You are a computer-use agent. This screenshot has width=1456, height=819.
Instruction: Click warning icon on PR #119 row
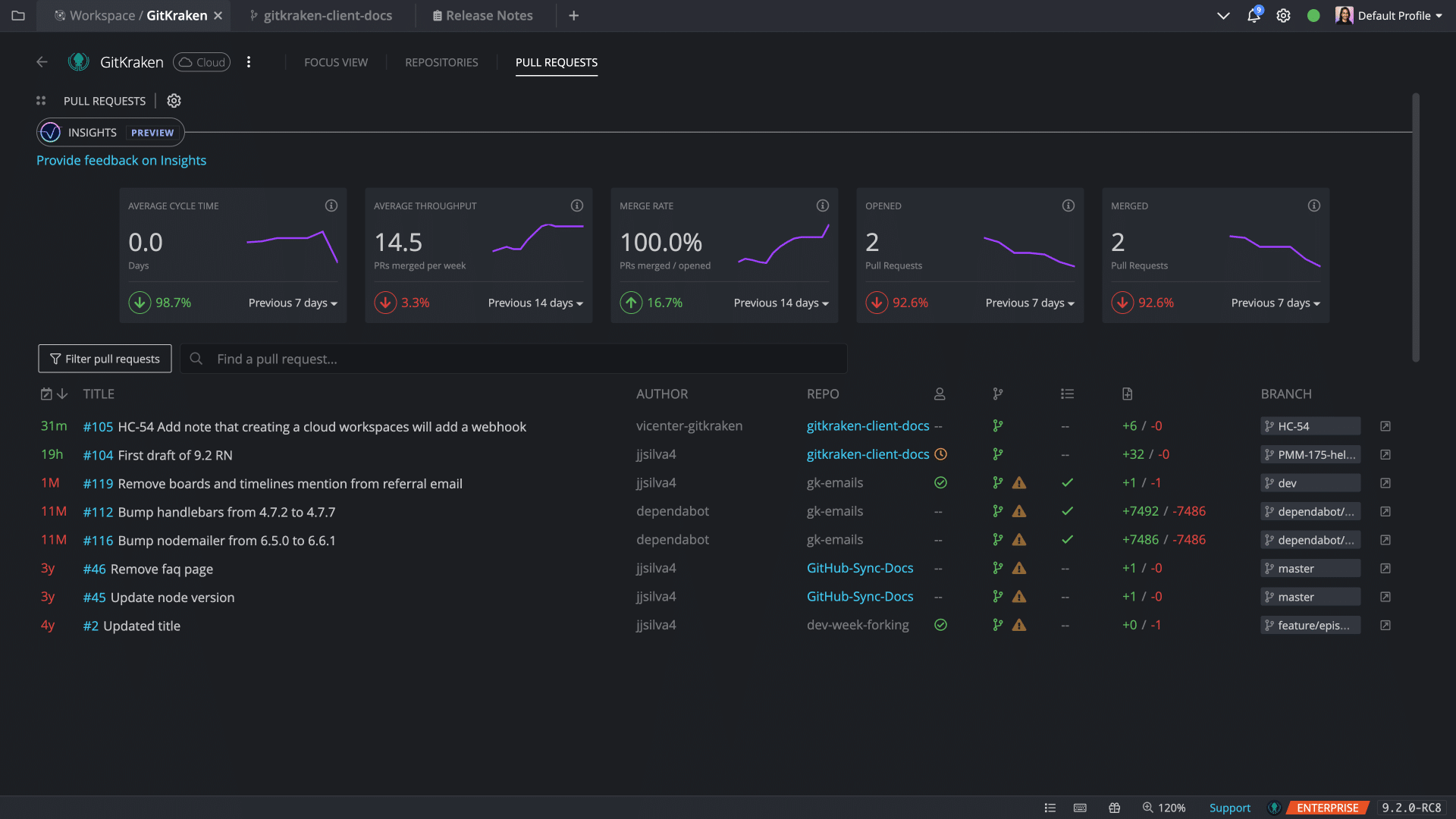pyautogui.click(x=1019, y=483)
